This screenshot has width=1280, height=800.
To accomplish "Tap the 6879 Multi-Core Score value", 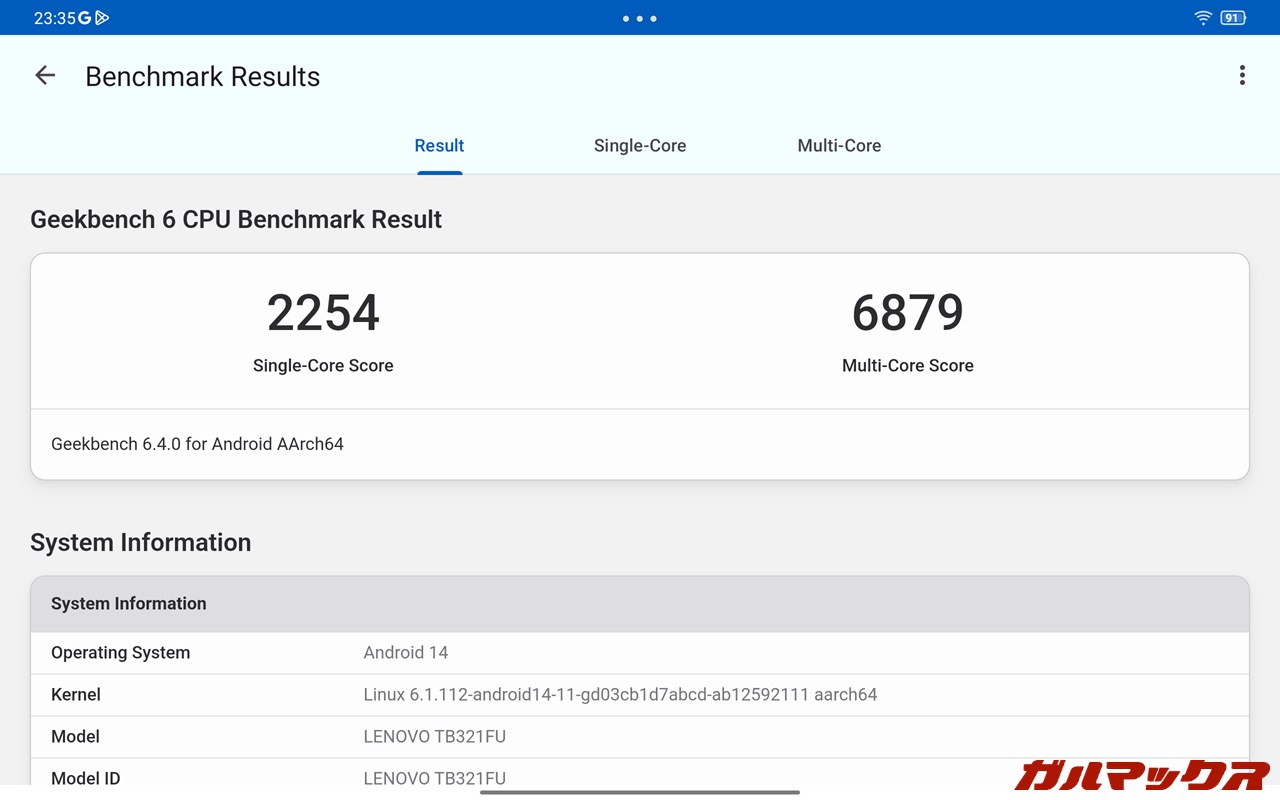I will (x=907, y=313).
